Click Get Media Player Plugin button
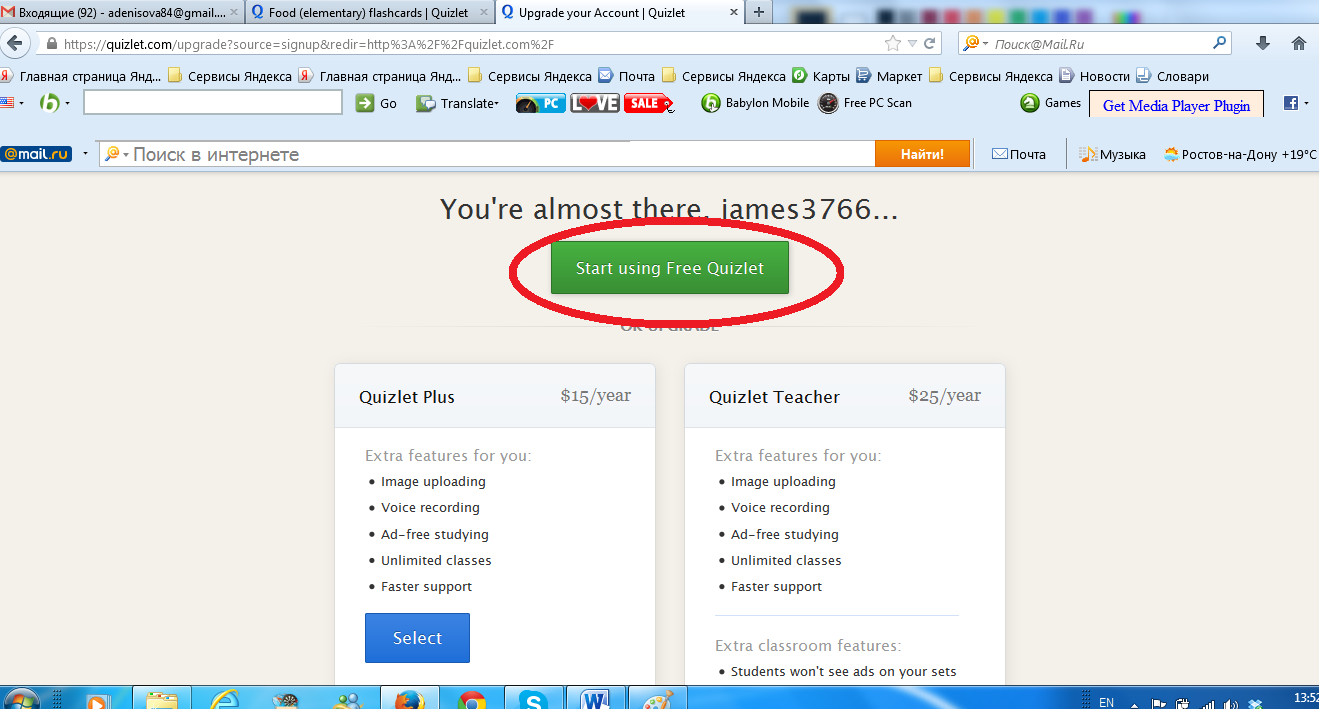The image size is (1319, 709). tap(1176, 105)
